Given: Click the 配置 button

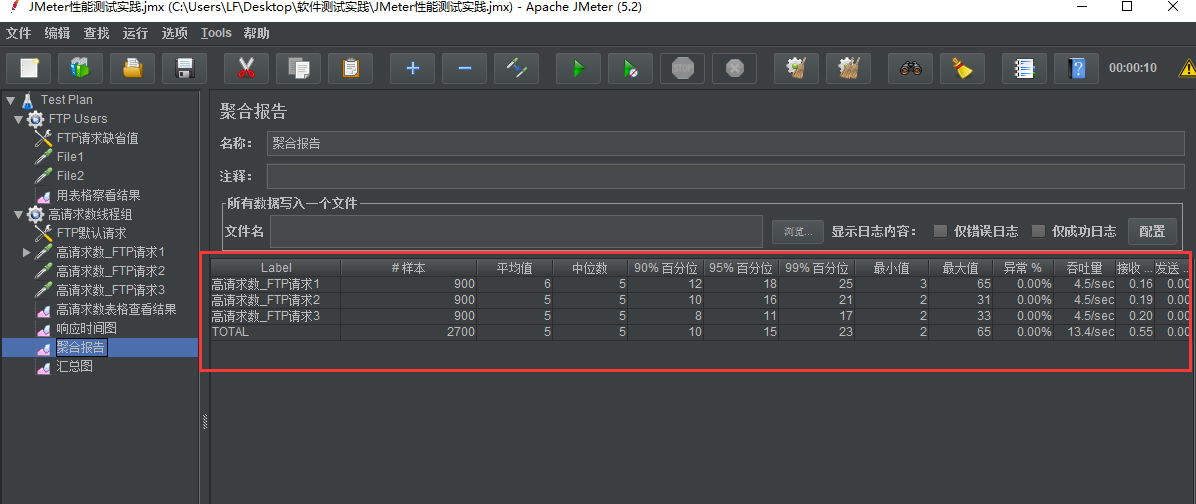Looking at the screenshot, I should 1152,231.
